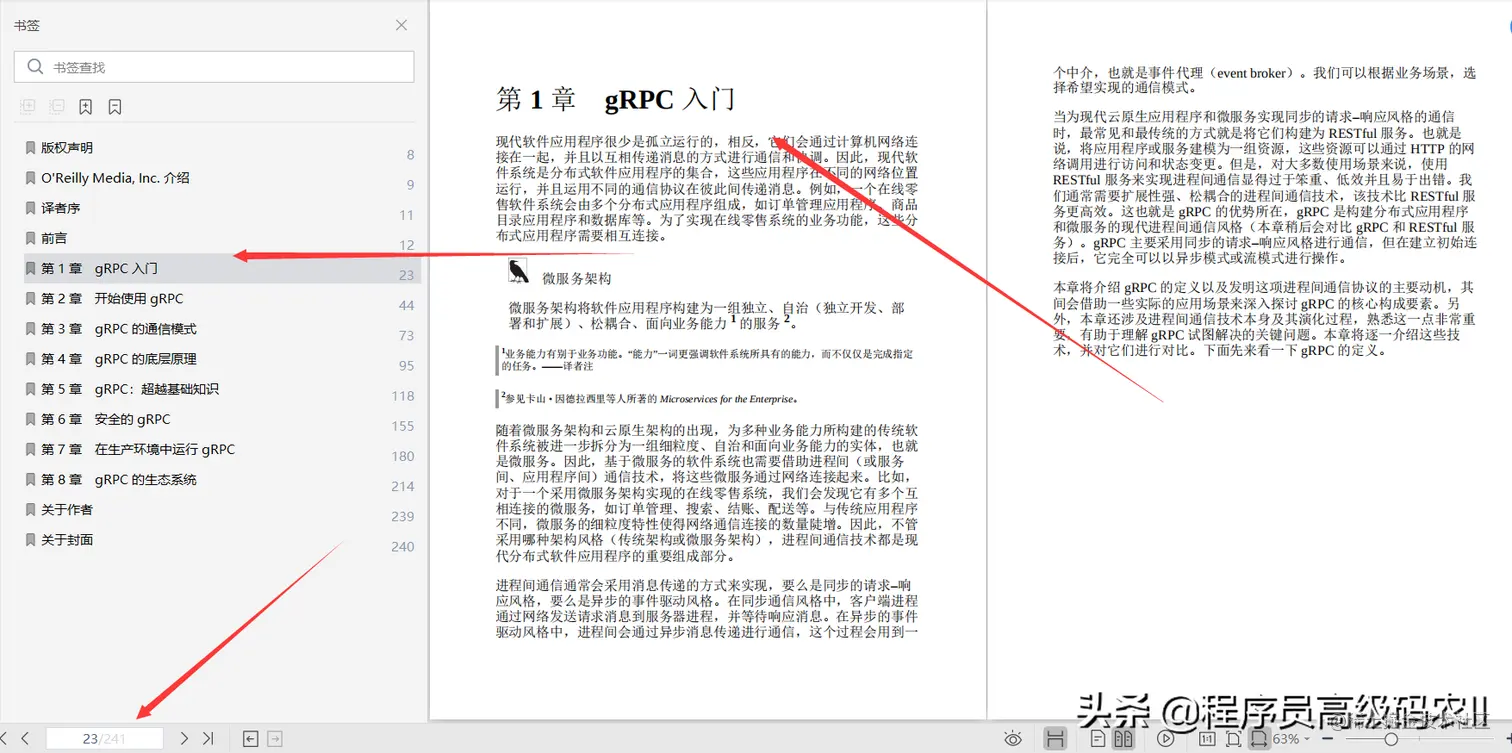Select the two-page spread view icon
The image size is (1512, 753).
click(x=1122, y=738)
